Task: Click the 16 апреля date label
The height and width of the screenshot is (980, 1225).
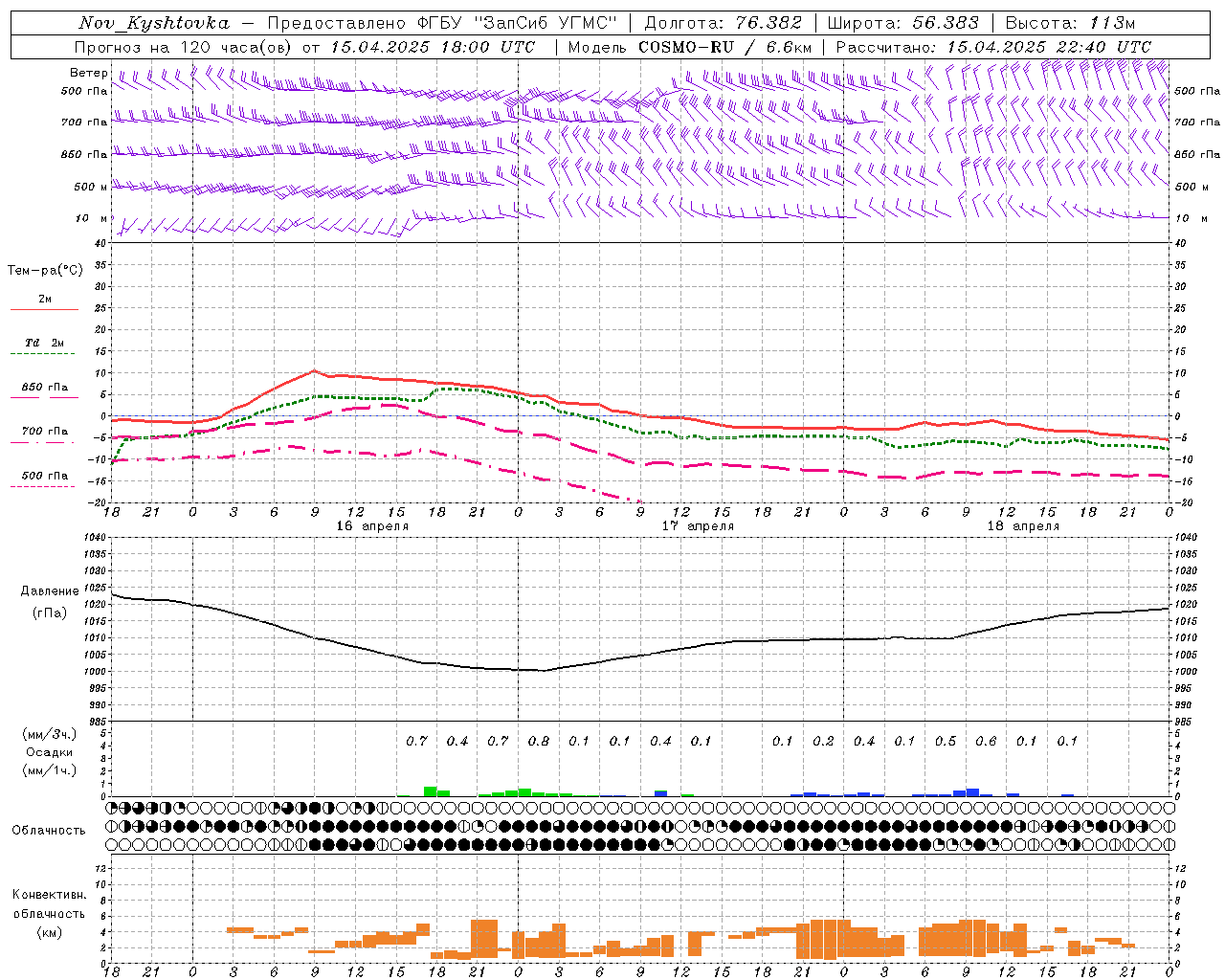Action: pyautogui.click(x=372, y=526)
